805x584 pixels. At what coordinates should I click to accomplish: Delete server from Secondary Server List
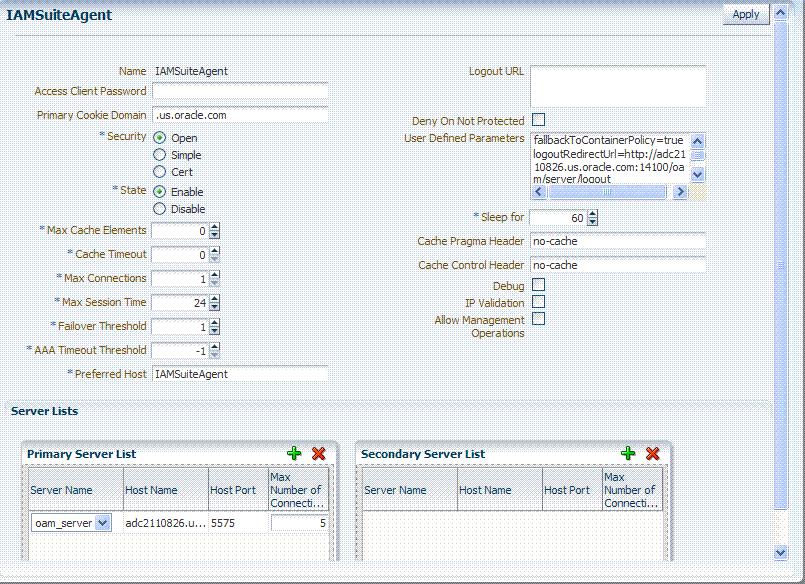(653, 453)
